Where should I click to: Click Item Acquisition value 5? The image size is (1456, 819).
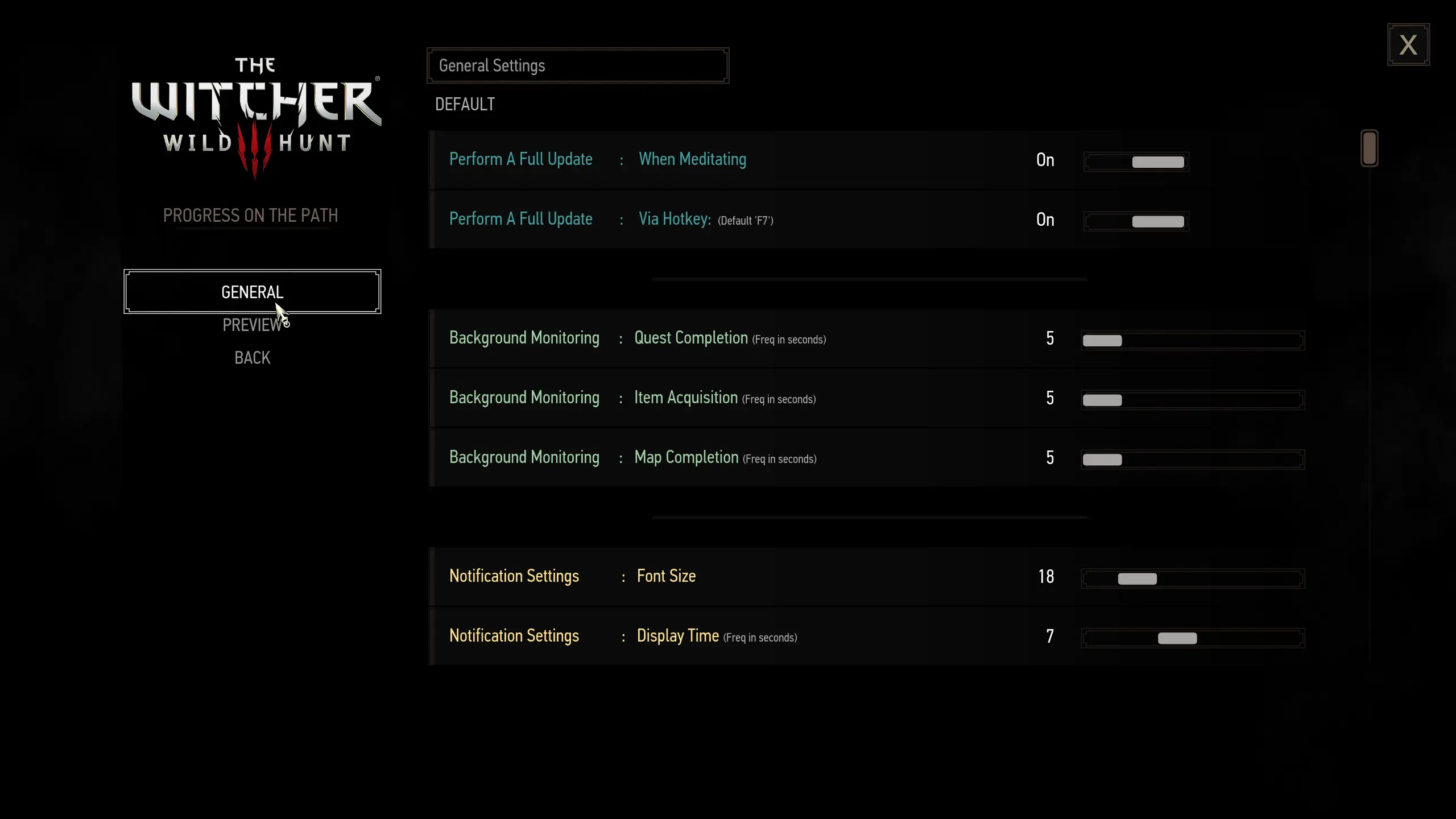click(x=1050, y=398)
